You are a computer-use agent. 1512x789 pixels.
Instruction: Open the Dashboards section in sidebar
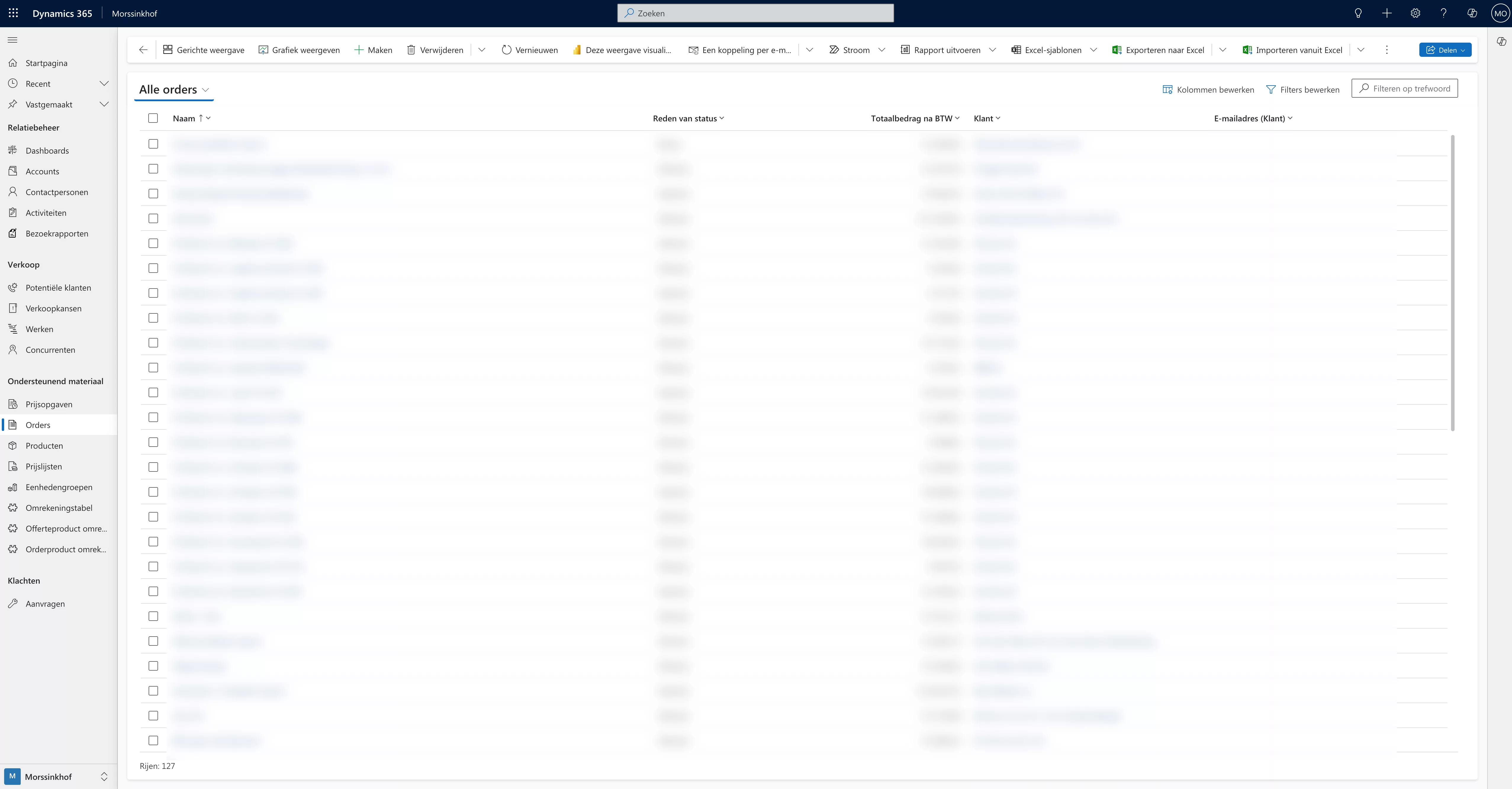[47, 150]
